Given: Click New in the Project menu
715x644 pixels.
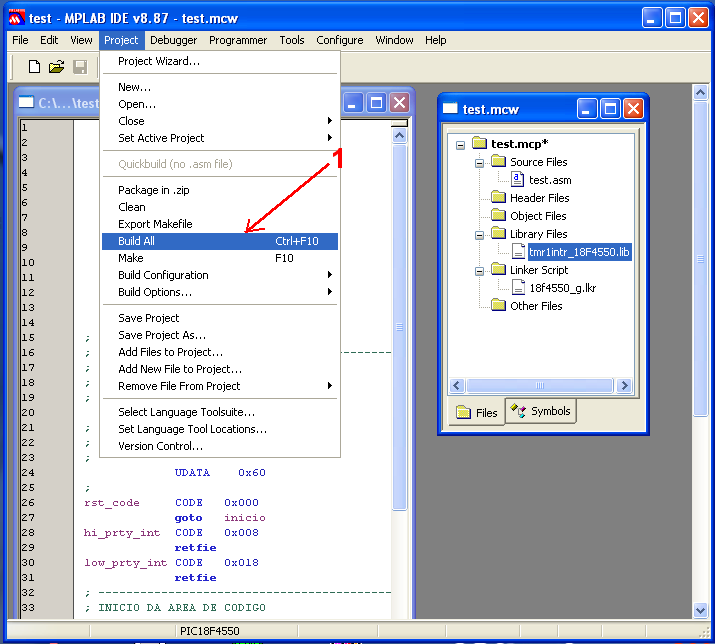Looking at the screenshot, I should 220,87.
